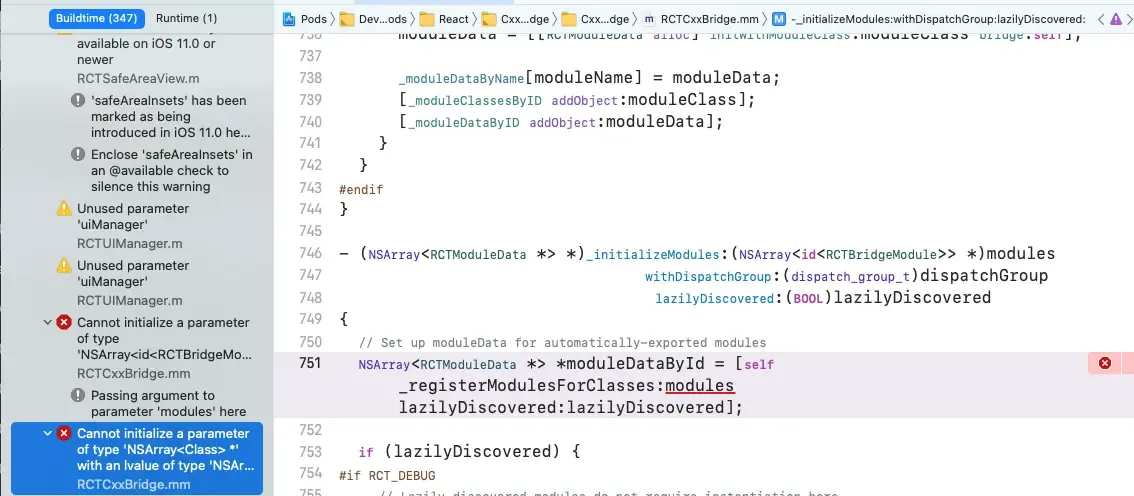Click 'if (lazilyDiscovered)' on line 753
Screen dimensions: 1134x496
460,452
